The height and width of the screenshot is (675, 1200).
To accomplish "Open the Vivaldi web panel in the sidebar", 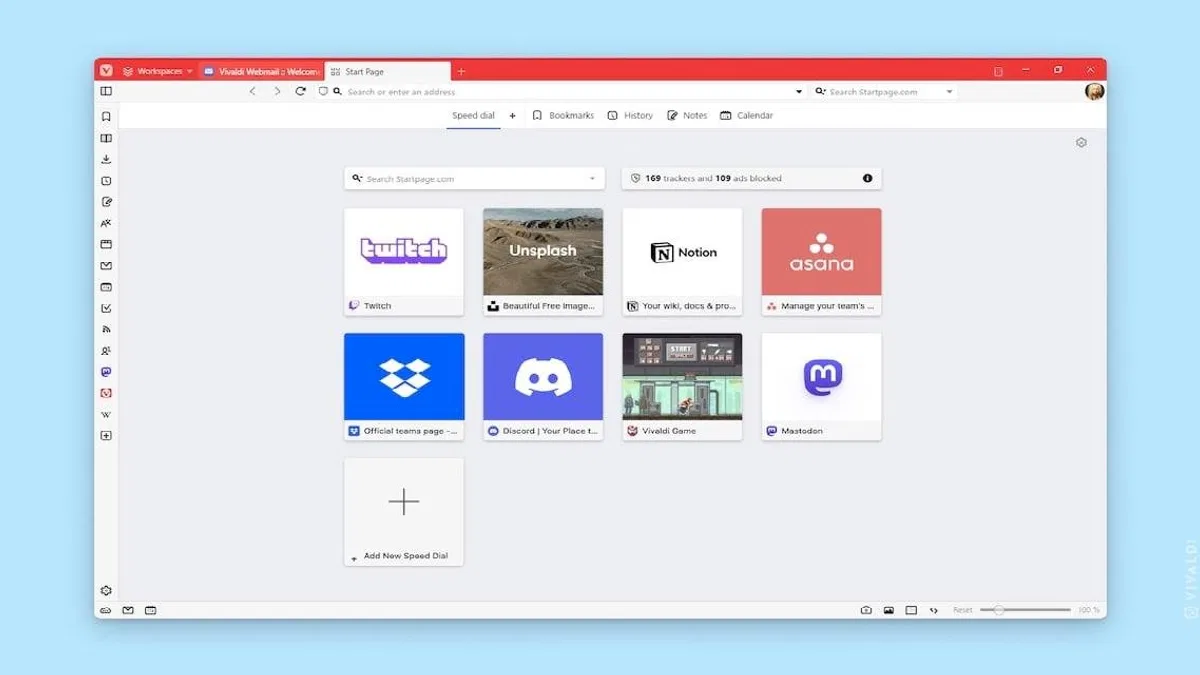I will (106, 393).
